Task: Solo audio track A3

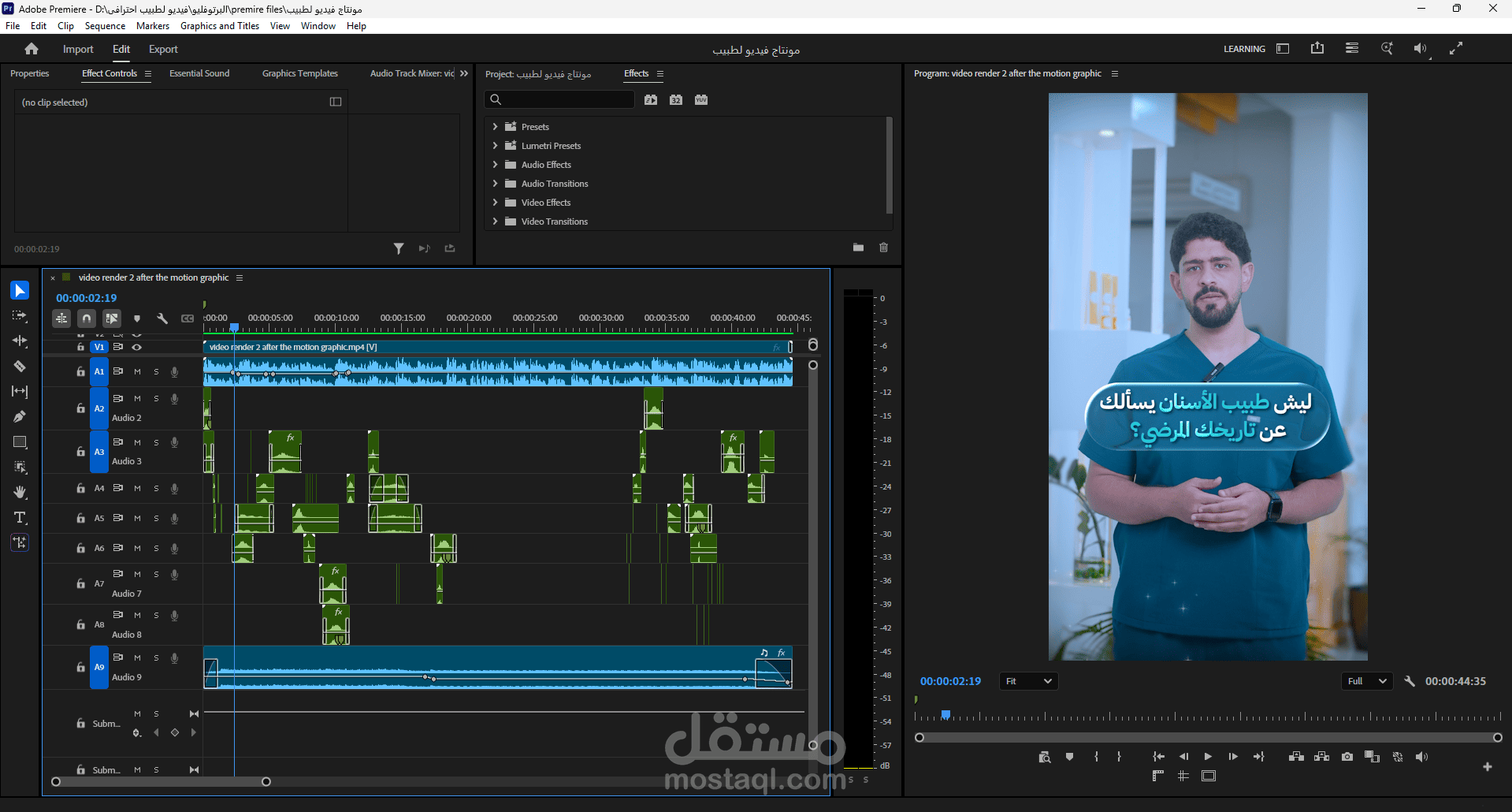Action: 156,442
